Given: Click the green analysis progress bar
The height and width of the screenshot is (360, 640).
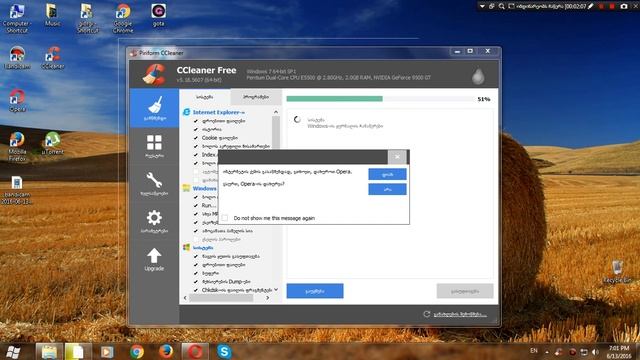Looking at the screenshot, I should 335,99.
